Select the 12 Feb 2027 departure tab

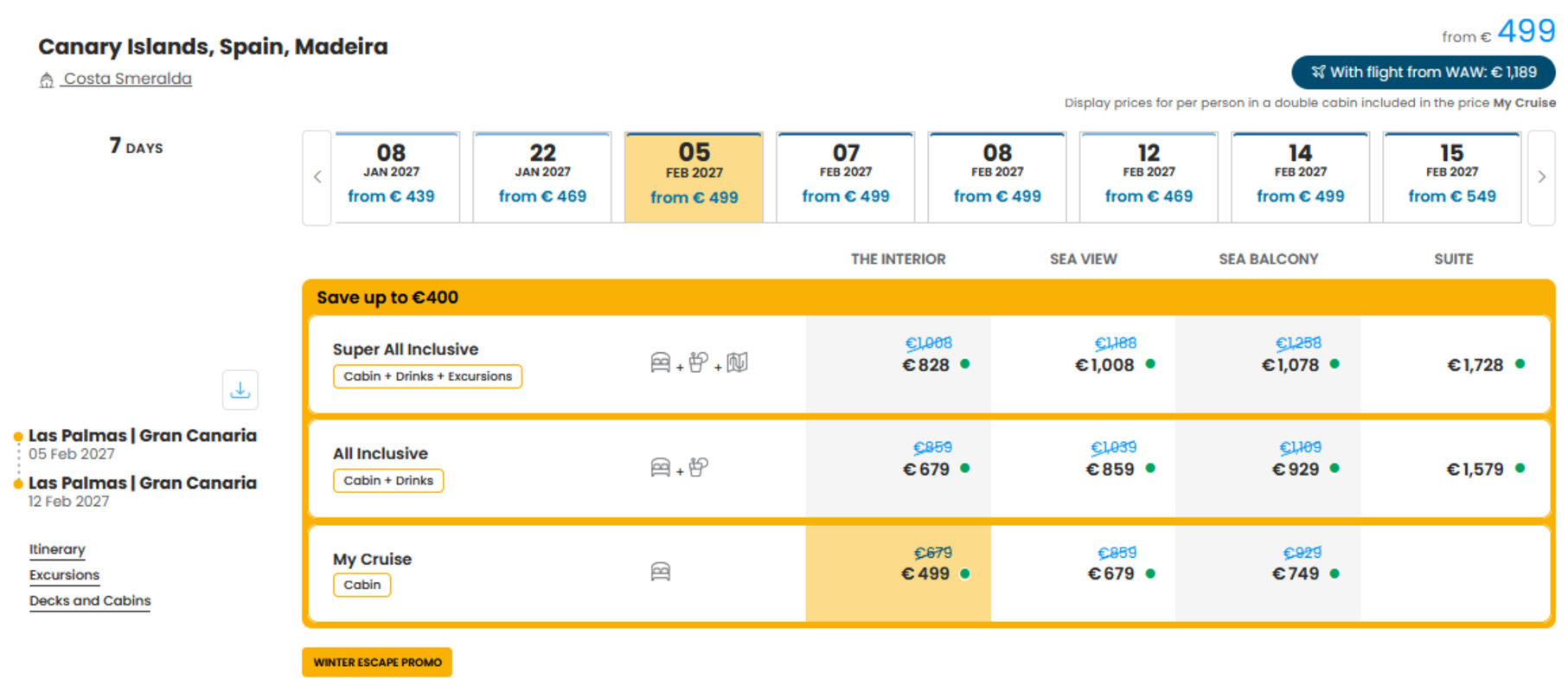point(1149,177)
